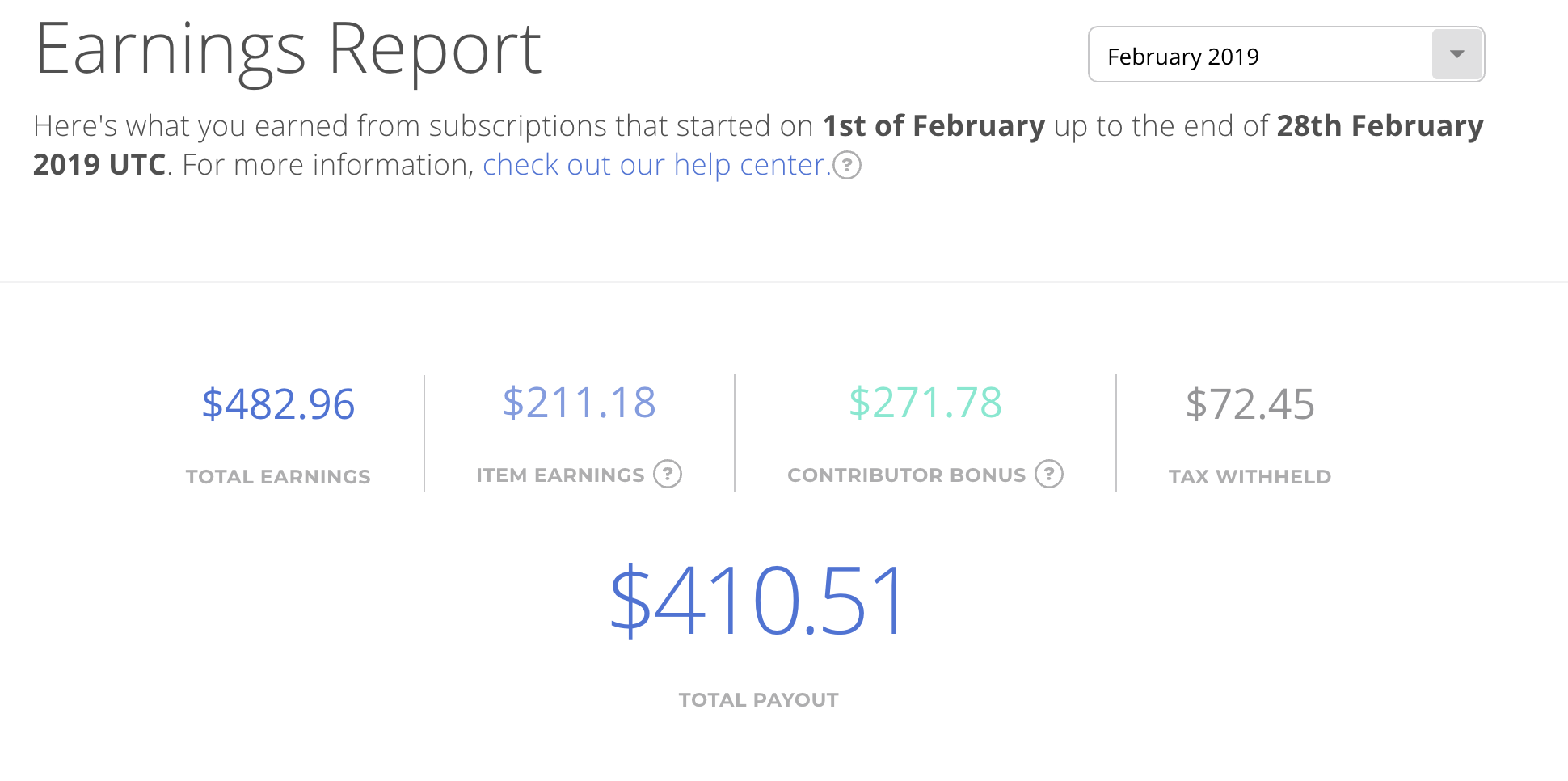Click the $271.78 contributor bonus amount
The width and height of the screenshot is (1568, 781).
925,403
